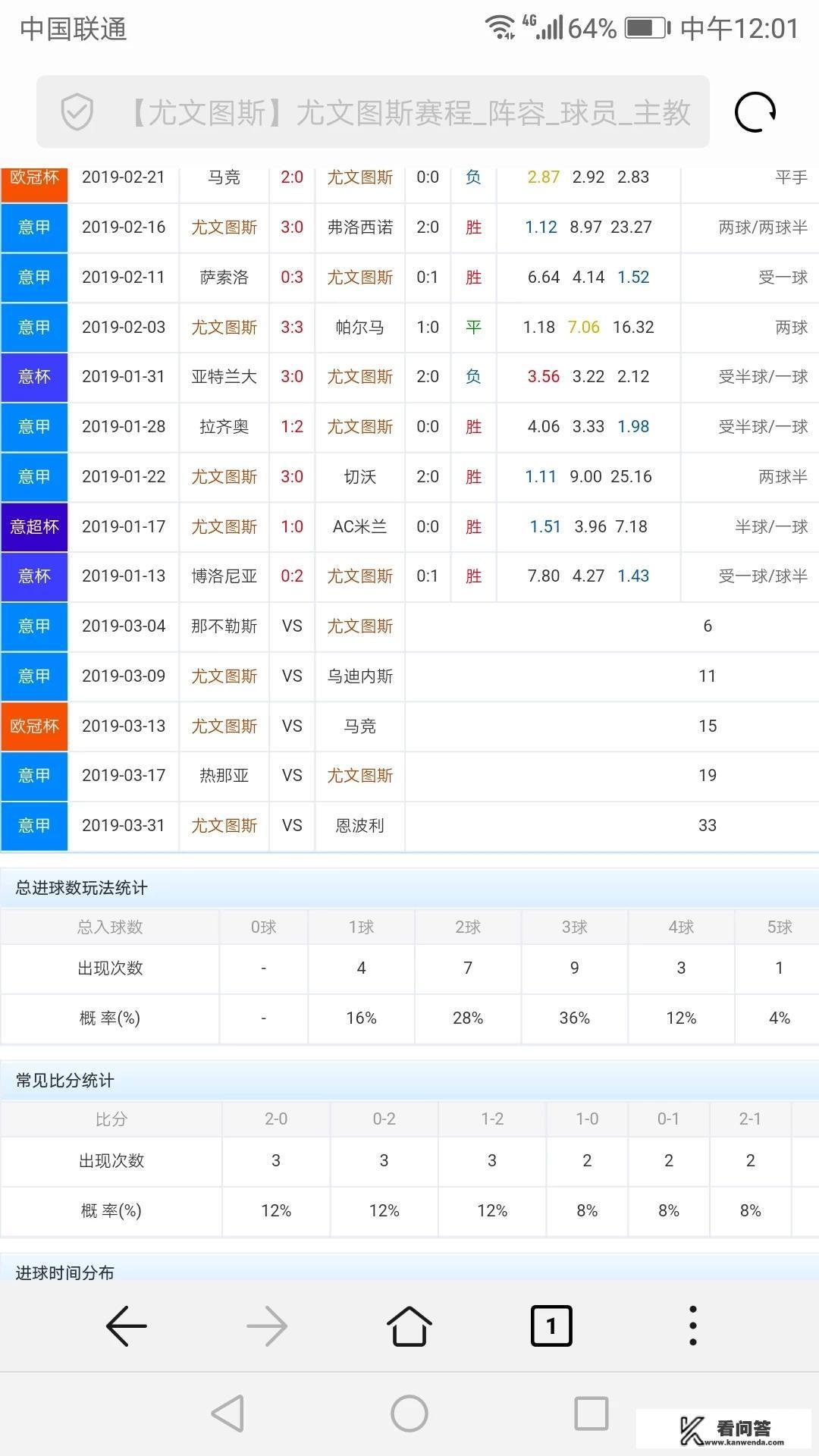819x1456 pixels.
Task: Tap the 3:3 score against 帕尔马
Action: point(292,328)
